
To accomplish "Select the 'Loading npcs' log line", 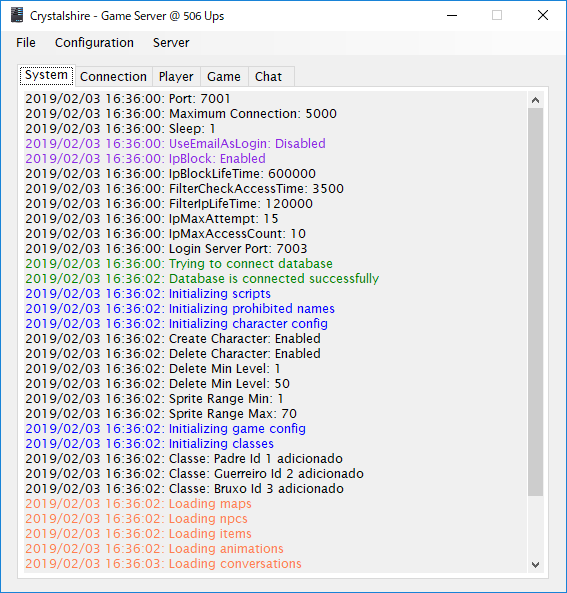I will 136,519.
